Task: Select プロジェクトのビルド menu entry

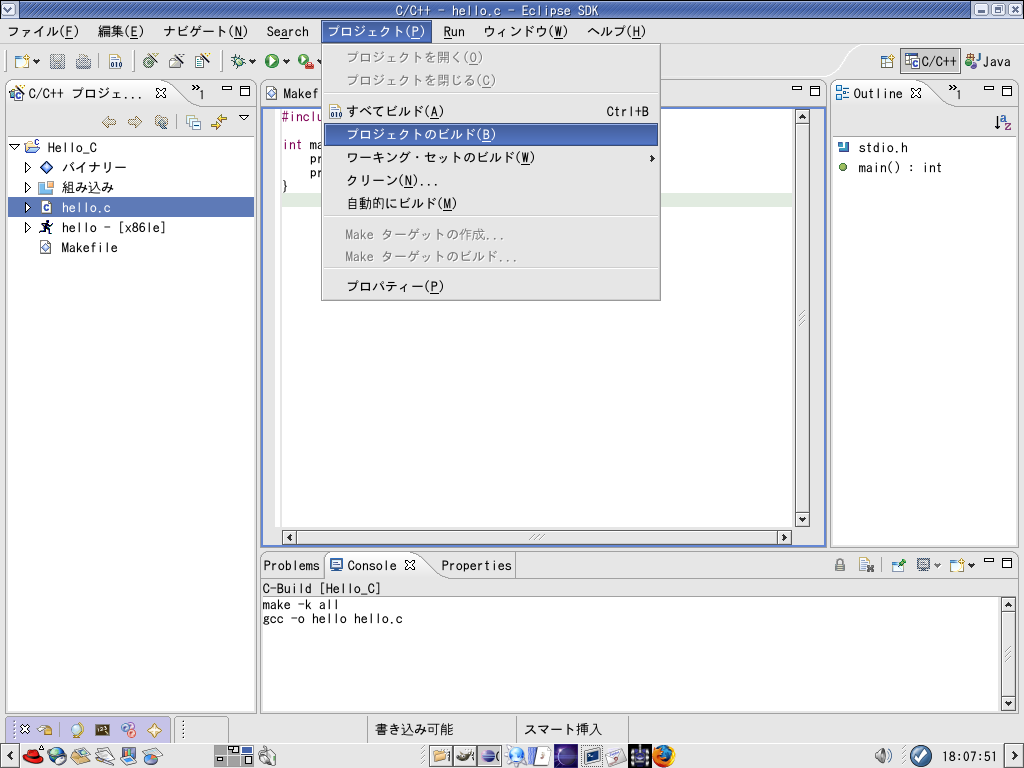Action: (x=420, y=134)
